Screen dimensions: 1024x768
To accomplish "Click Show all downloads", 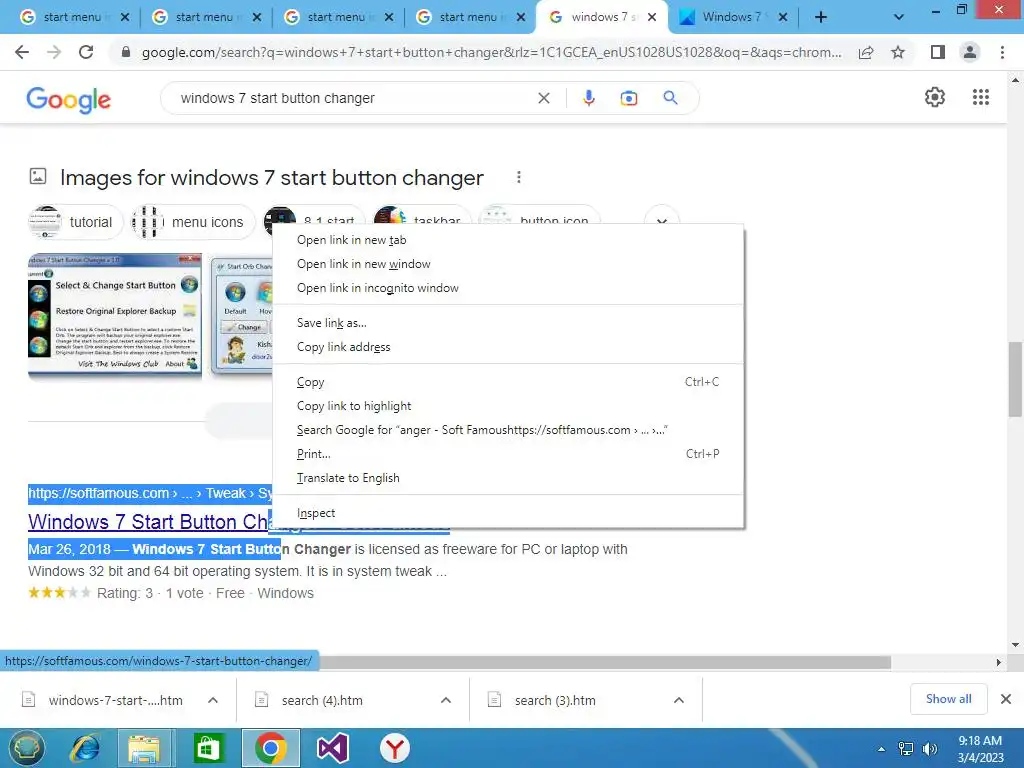I will pos(948,699).
